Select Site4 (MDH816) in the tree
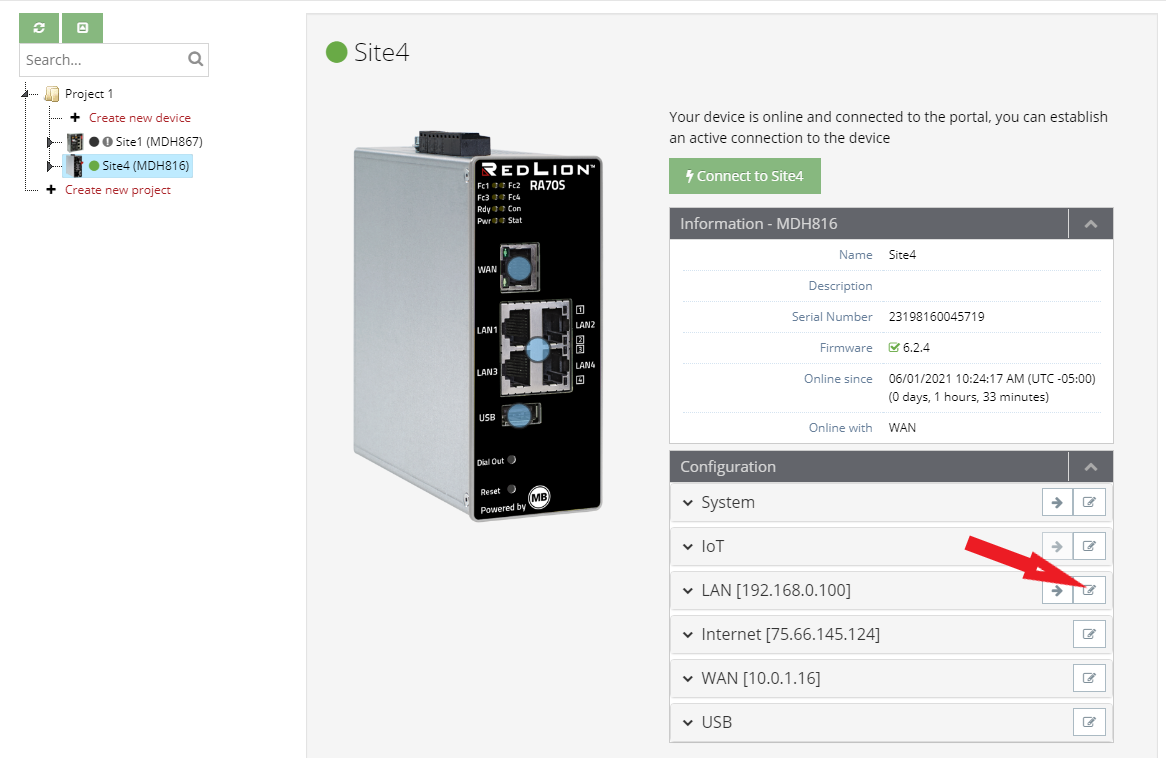This screenshot has height=759, width=1166. click(146, 166)
